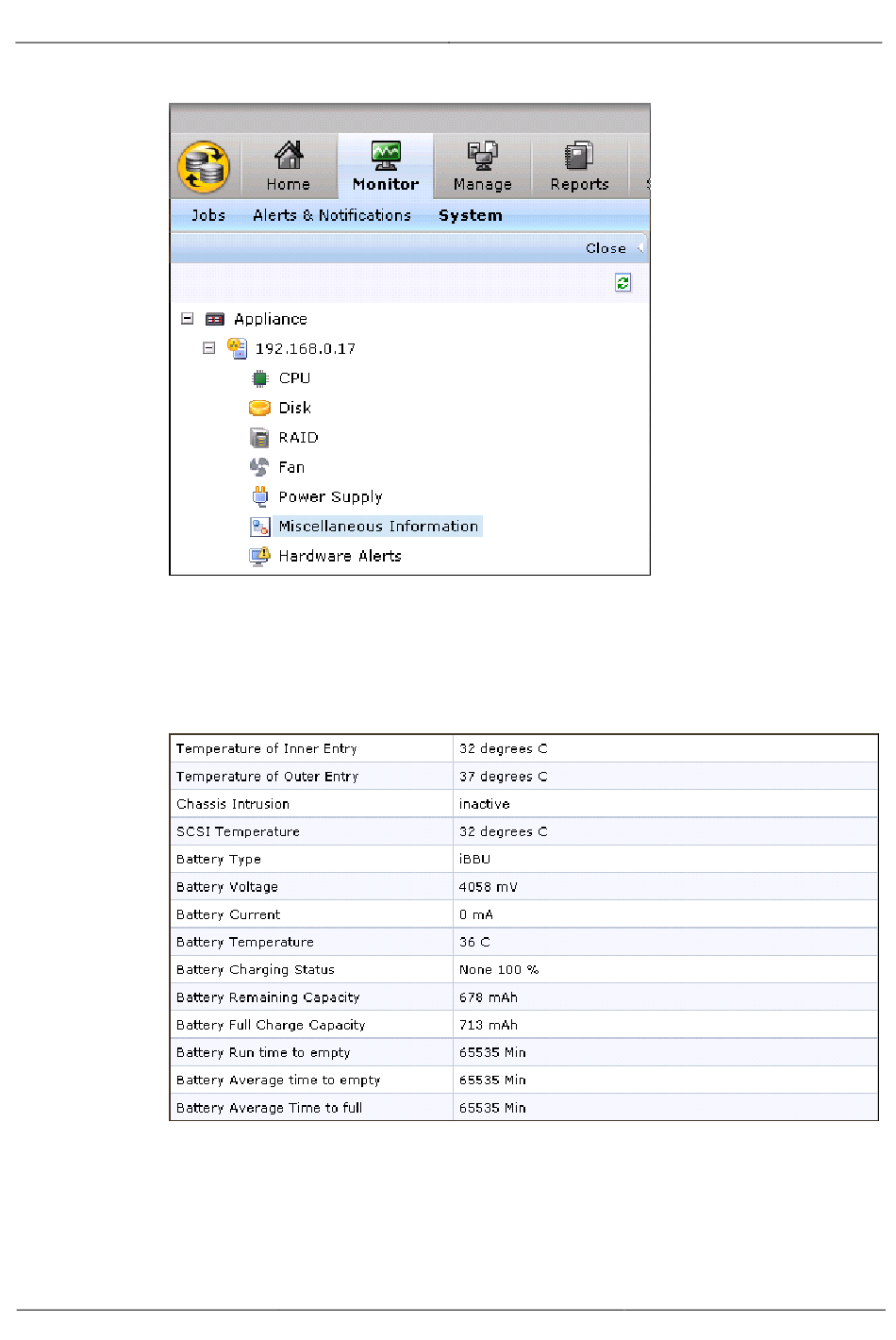
Task: Click the Power Supply plug icon
Action: 259,496
